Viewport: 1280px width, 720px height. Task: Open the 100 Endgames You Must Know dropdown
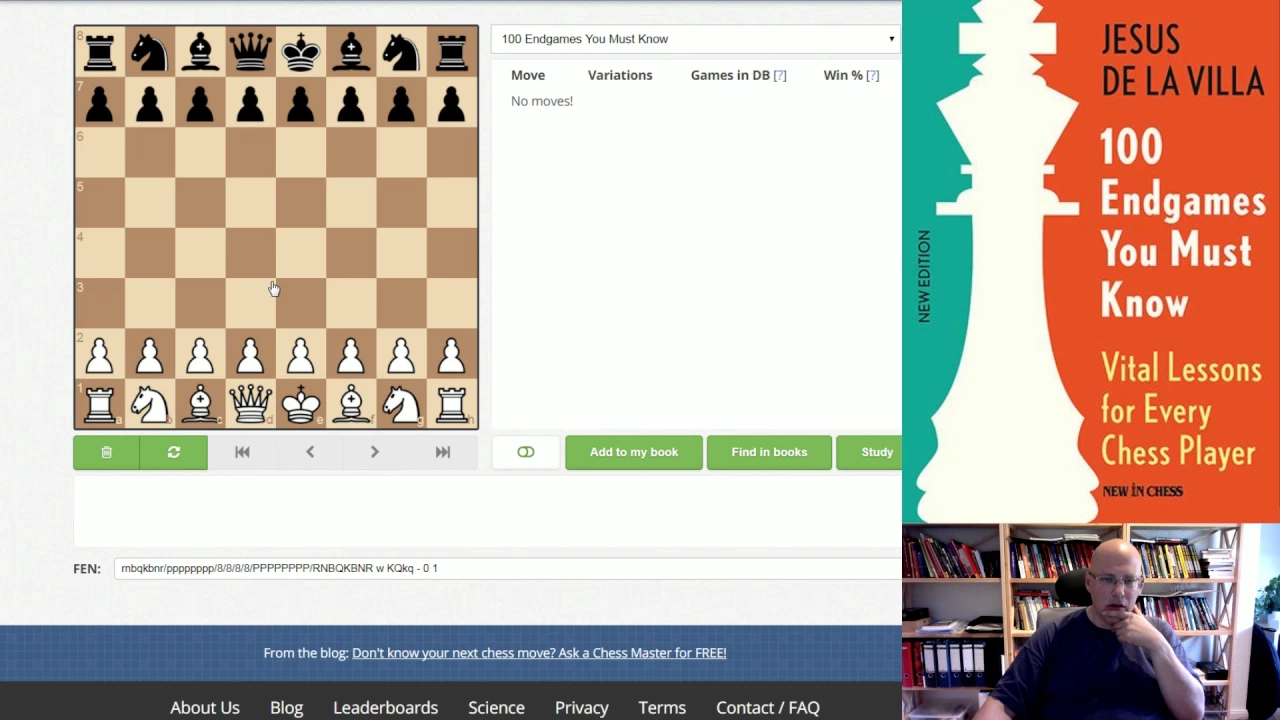[x=697, y=39]
